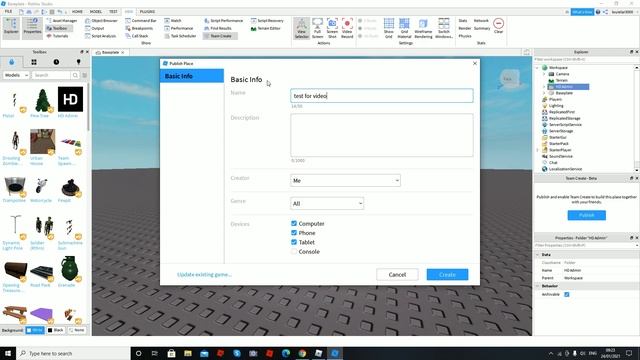Select White background option in Toolbox
640x360 pixels.
tap(35, 330)
